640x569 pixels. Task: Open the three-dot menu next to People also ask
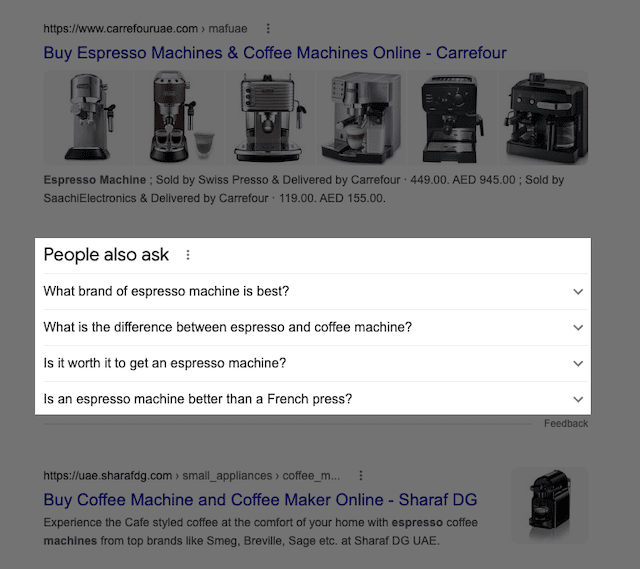(188, 255)
